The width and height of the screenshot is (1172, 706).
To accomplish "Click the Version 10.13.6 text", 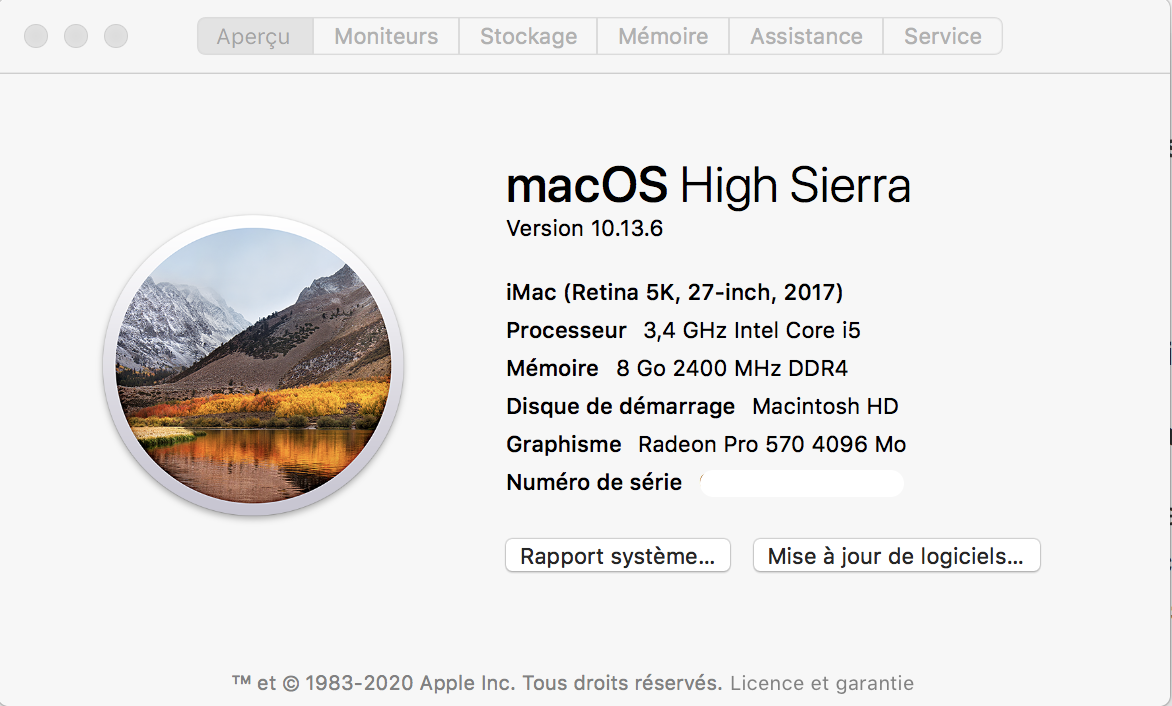I will 585,228.
